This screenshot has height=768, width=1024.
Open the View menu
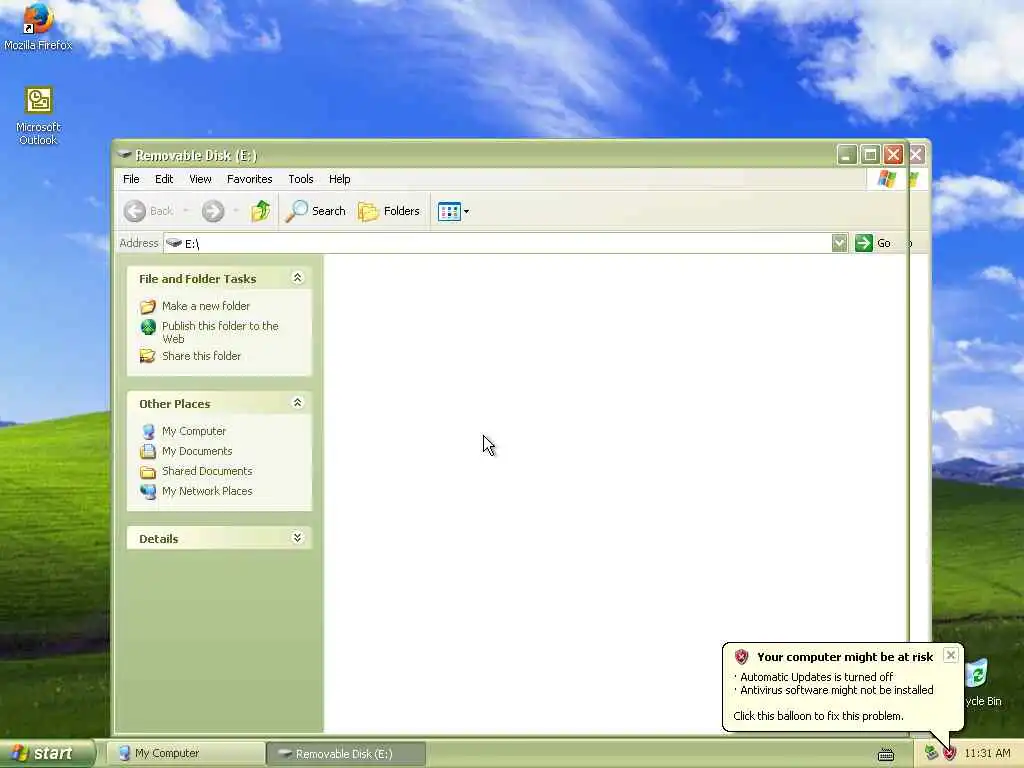point(200,179)
